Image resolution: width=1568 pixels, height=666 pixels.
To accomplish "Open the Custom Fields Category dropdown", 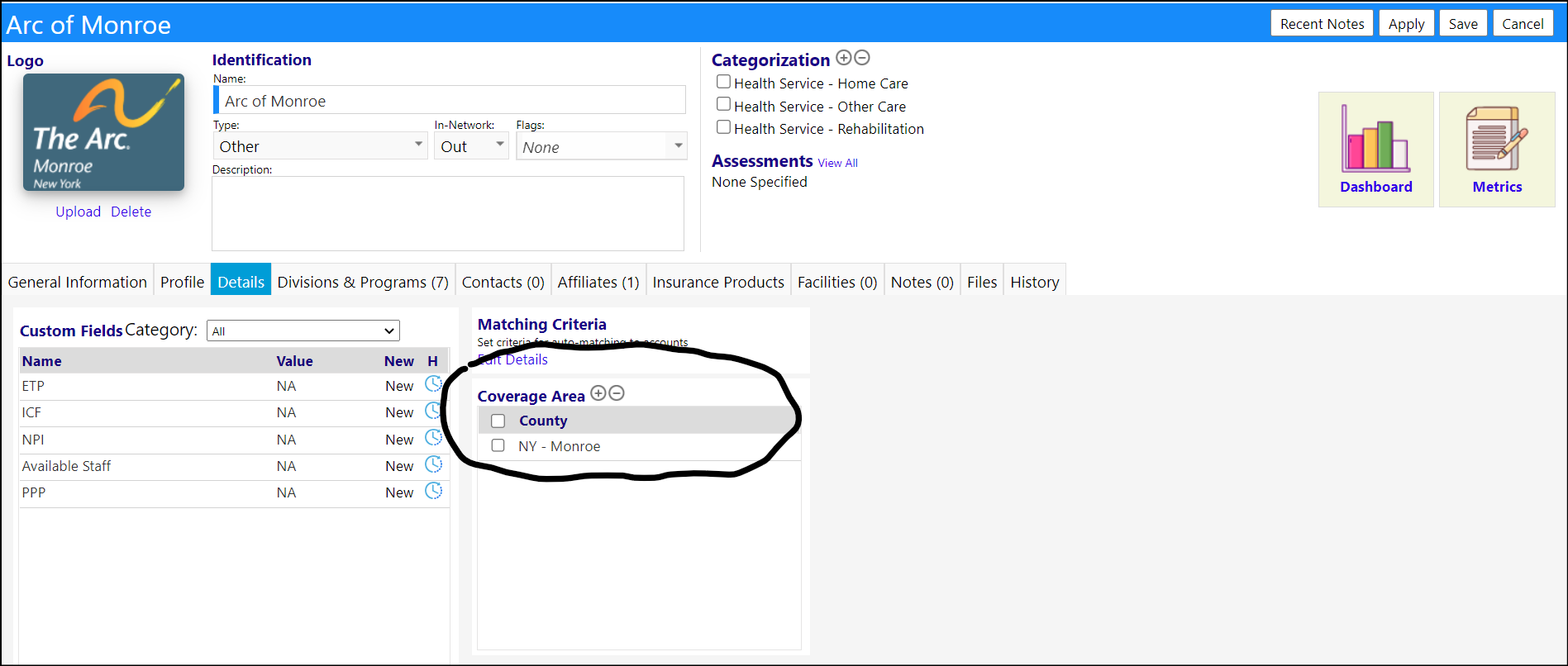I will point(303,331).
